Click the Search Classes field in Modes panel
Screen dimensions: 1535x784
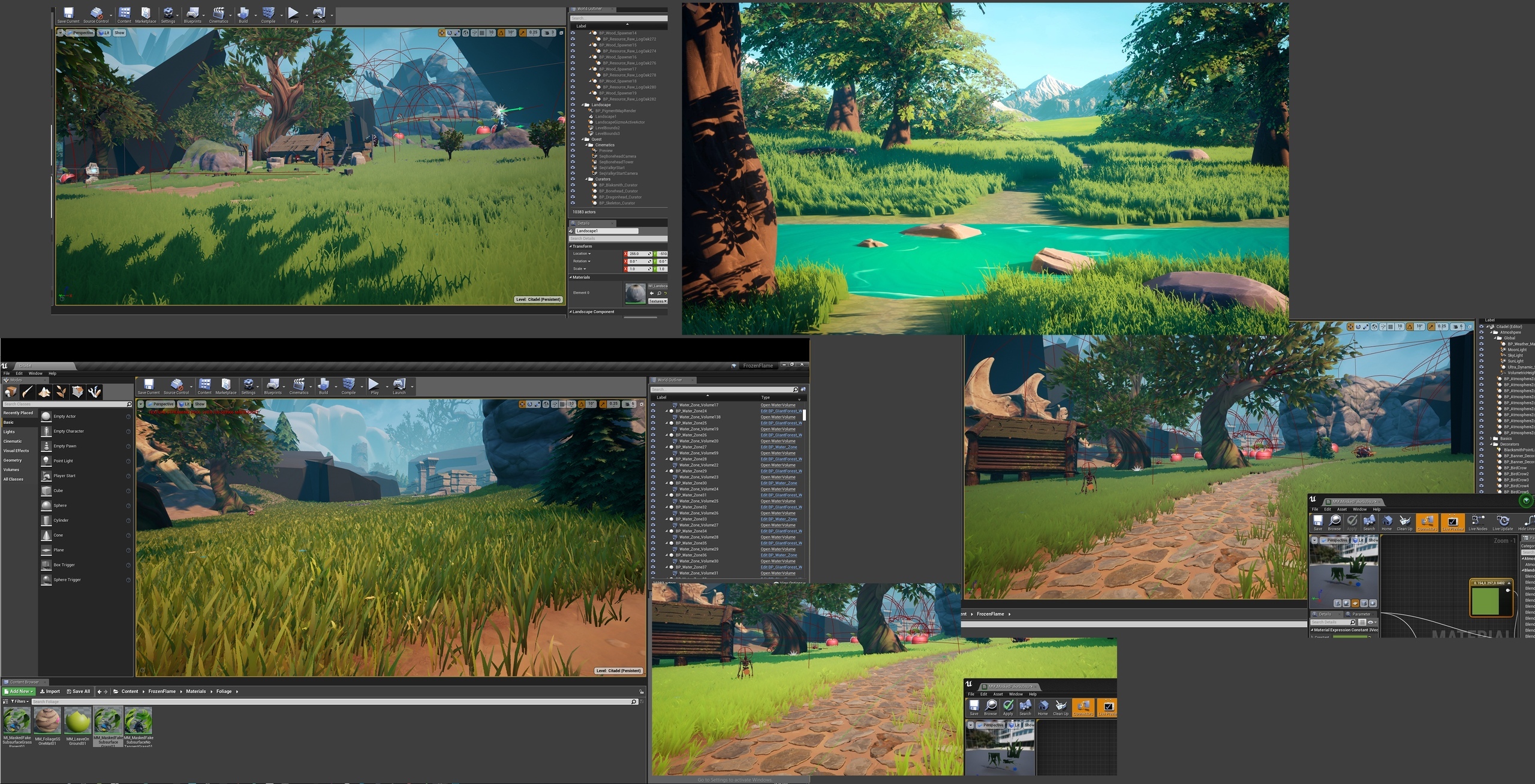[67, 404]
